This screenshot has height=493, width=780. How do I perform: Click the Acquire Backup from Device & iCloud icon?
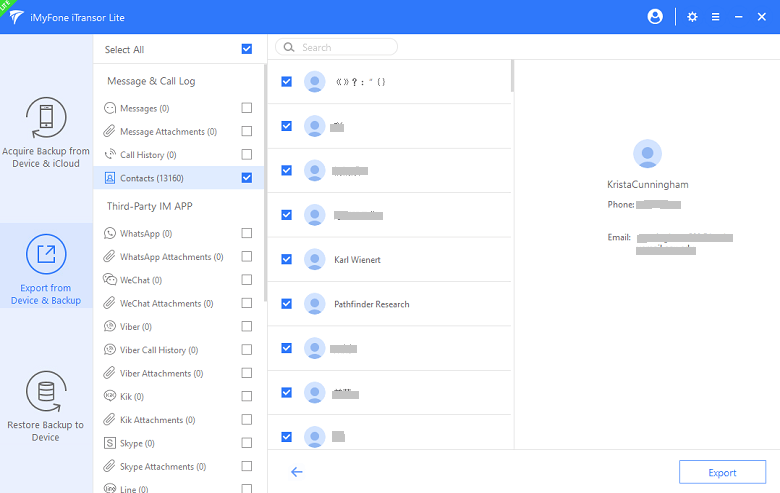46,118
